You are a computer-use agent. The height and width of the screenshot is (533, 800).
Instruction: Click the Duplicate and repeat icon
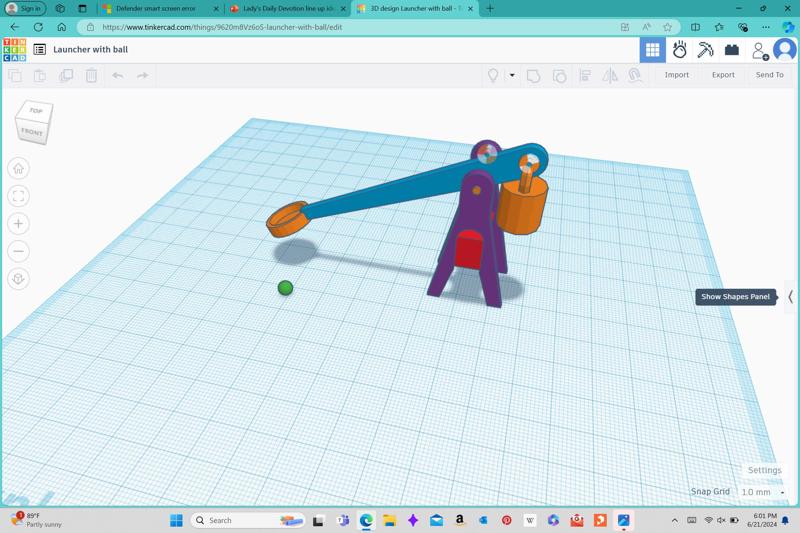pyautogui.click(x=66, y=75)
